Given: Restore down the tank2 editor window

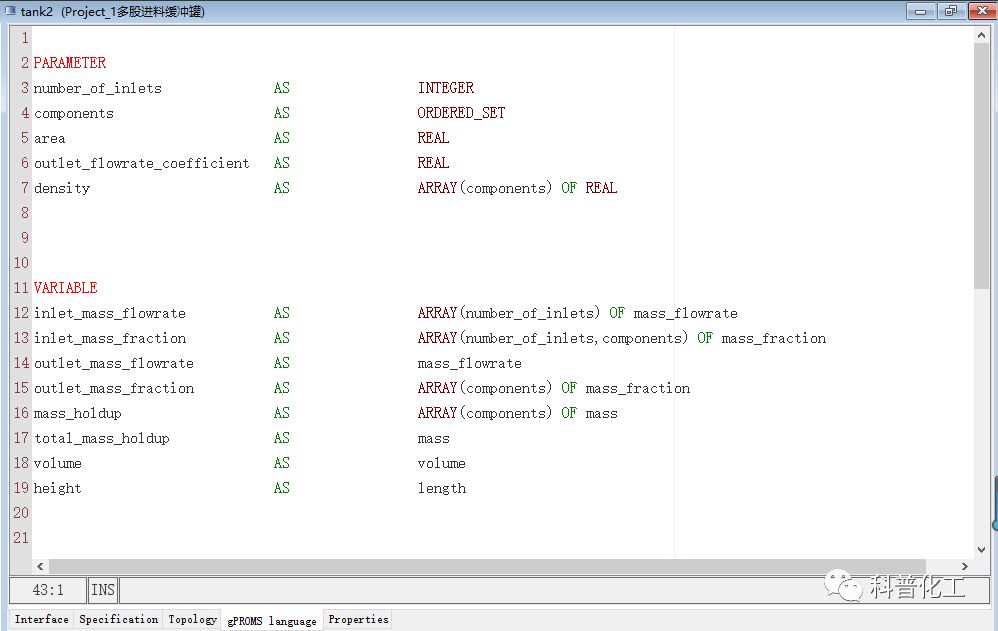Looking at the screenshot, I should 950,11.
